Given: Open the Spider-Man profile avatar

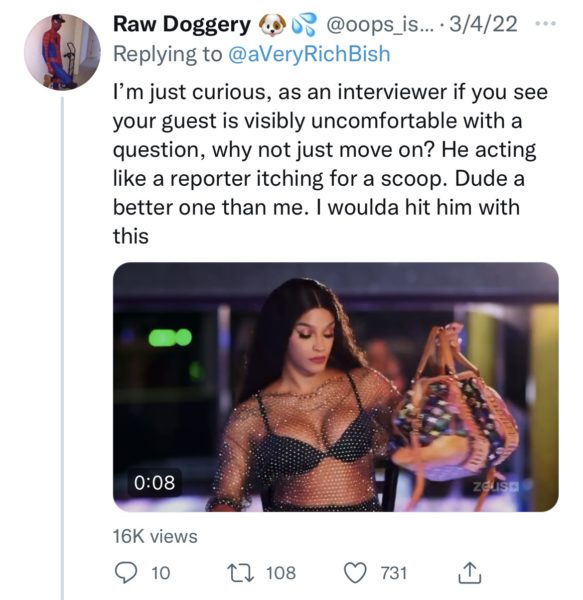Looking at the screenshot, I should [x=62, y=52].
